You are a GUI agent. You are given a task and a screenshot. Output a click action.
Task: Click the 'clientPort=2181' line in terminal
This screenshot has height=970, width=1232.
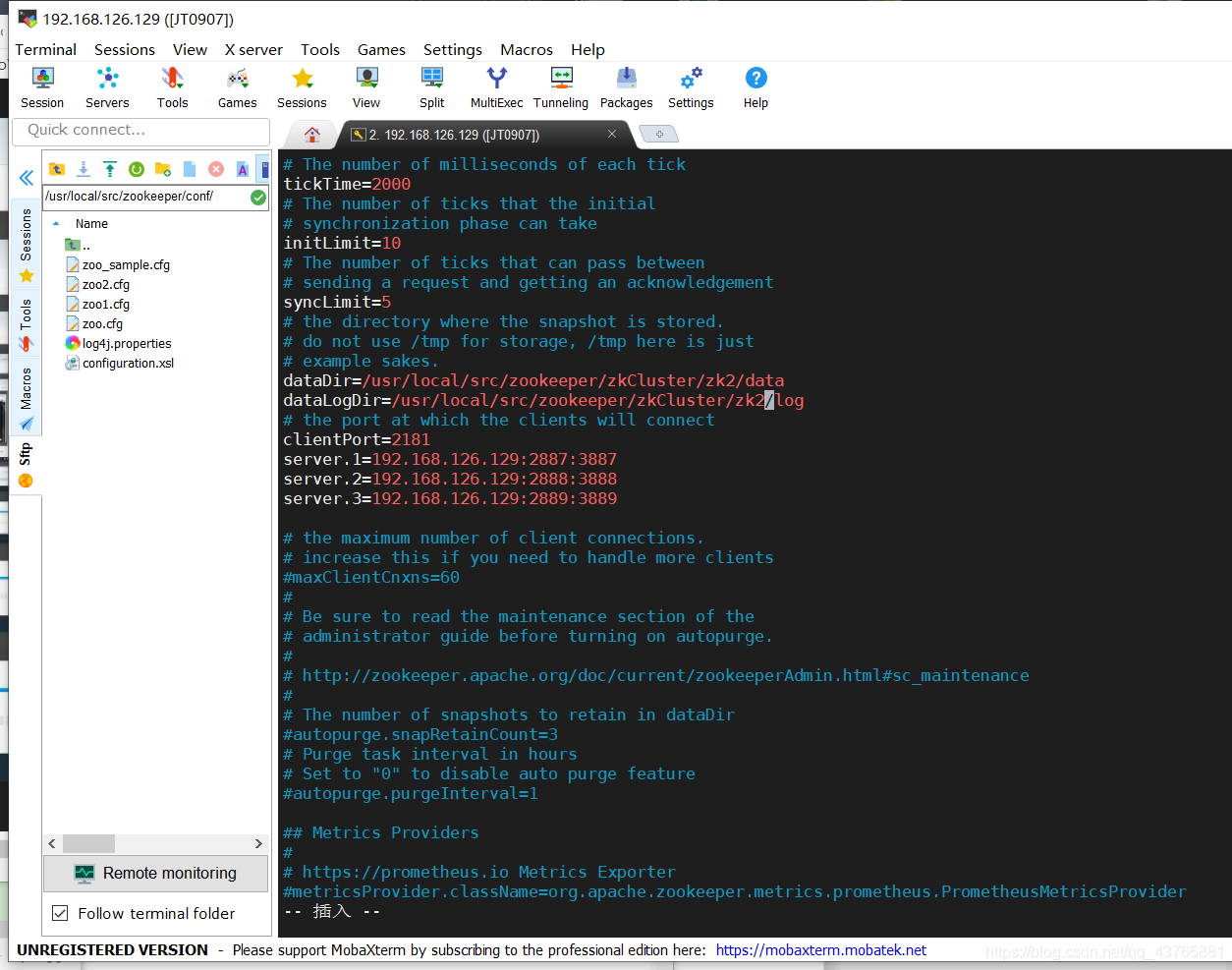pos(357,439)
